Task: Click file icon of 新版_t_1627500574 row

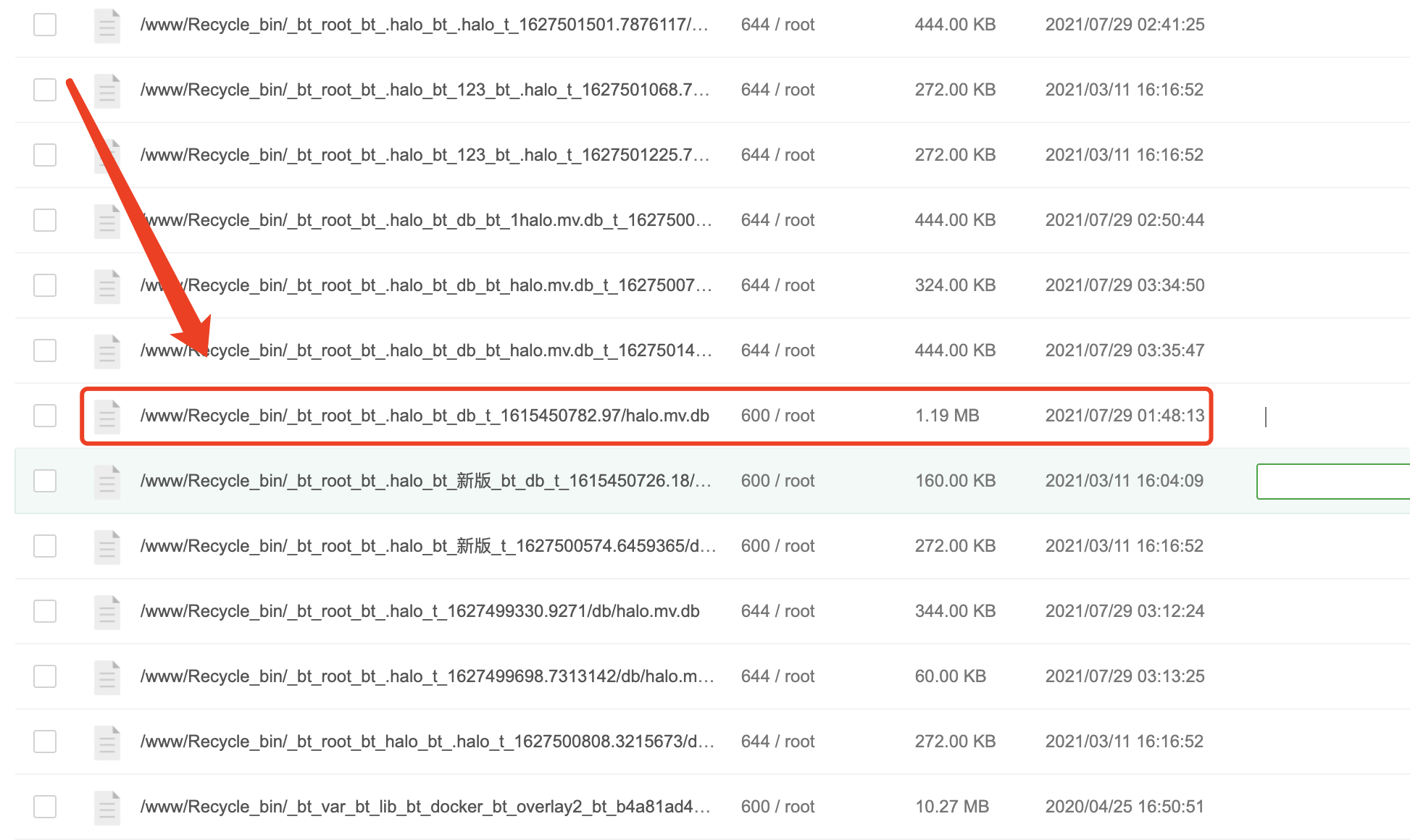Action: click(x=107, y=547)
